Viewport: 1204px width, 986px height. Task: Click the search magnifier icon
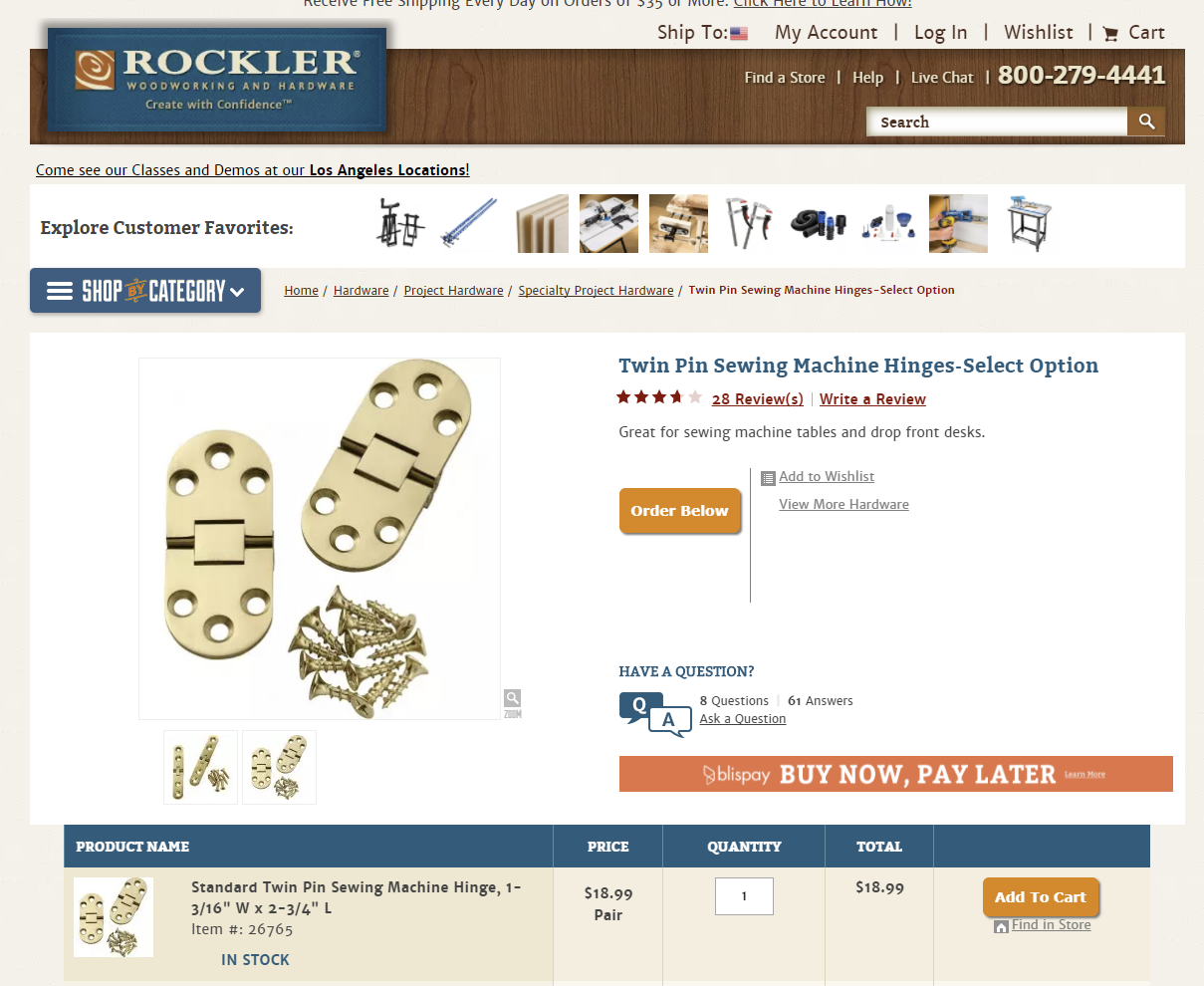point(1146,122)
